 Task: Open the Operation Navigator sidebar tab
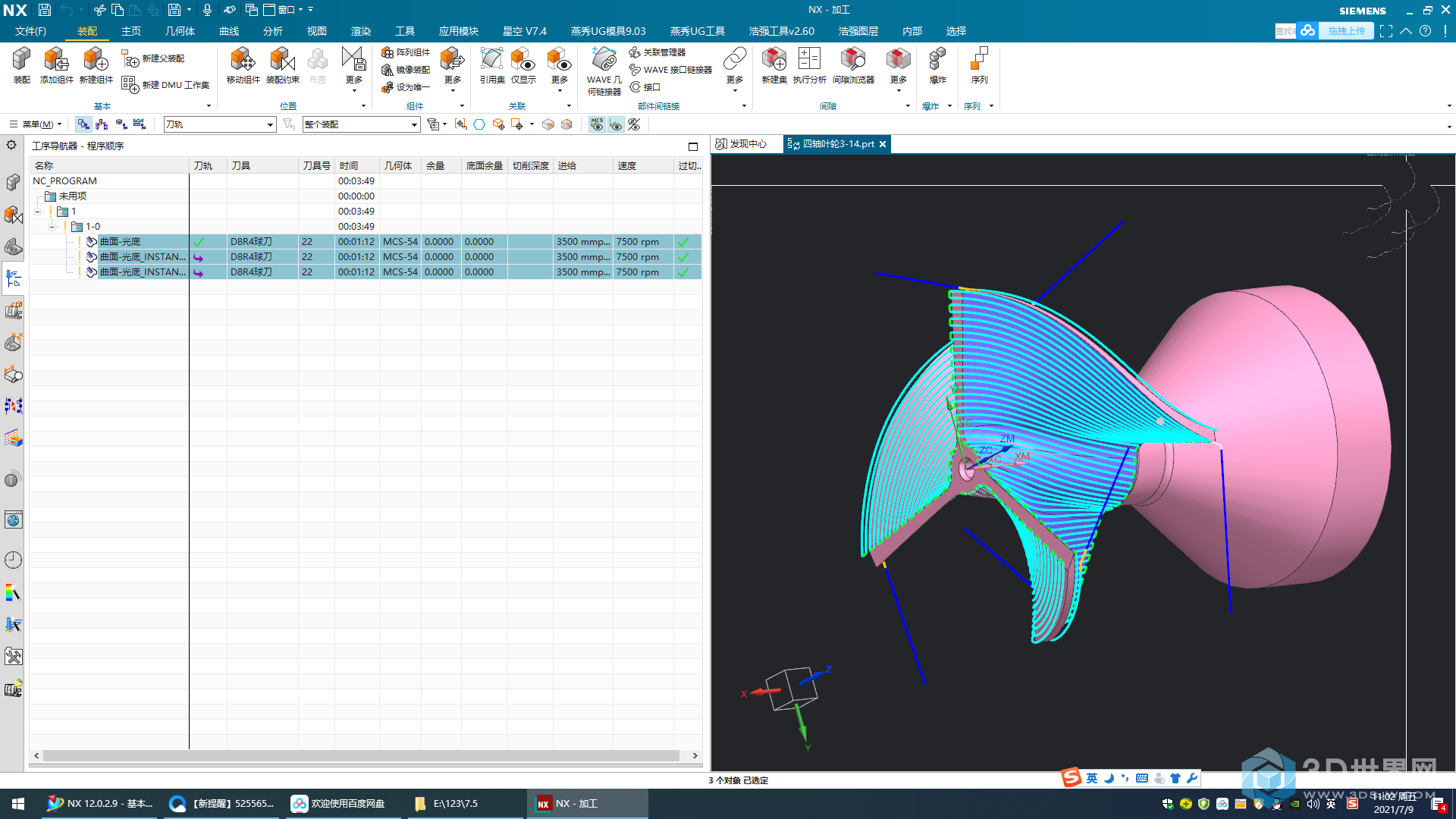pos(13,279)
